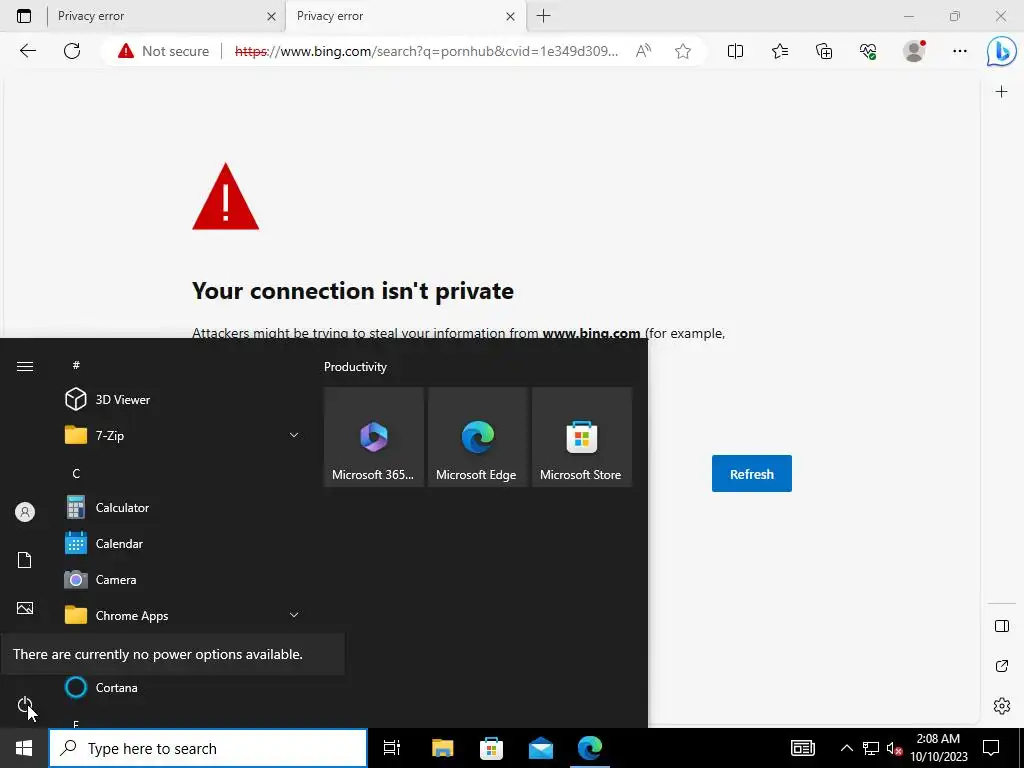Open Calendar app in Start list
The image size is (1024, 768).
point(183,543)
